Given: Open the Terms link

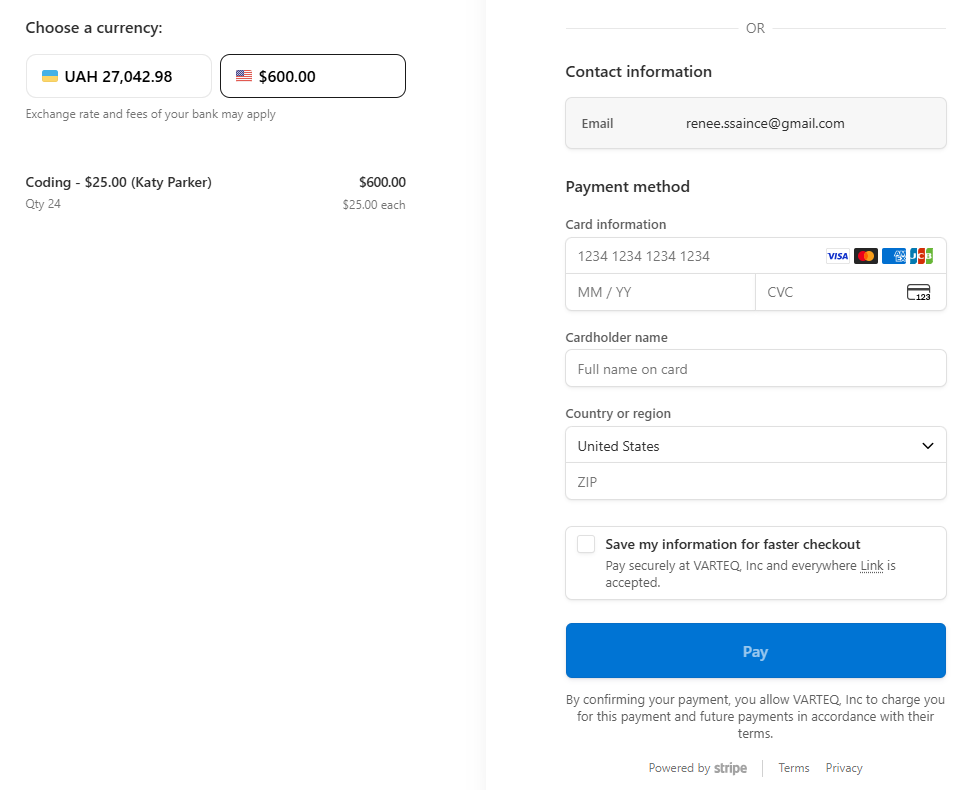Looking at the screenshot, I should pyautogui.click(x=794, y=768).
